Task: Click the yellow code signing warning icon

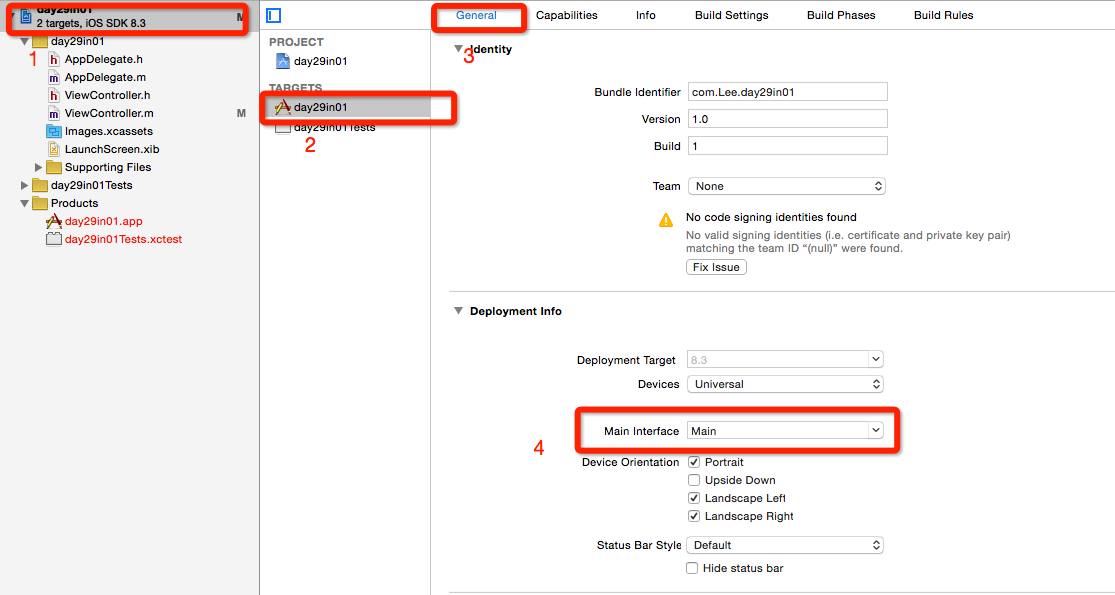Action: tap(666, 220)
